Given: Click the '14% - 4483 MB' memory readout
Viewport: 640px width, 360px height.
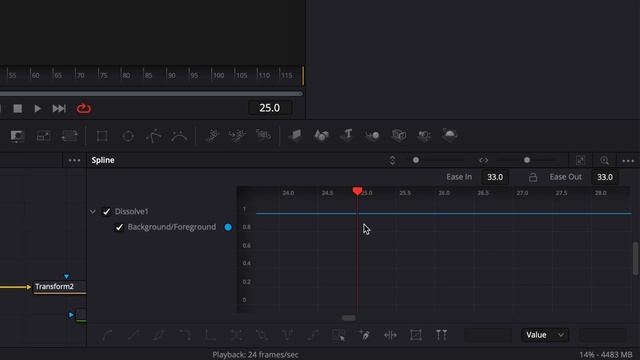Looking at the screenshot, I should (606, 355).
